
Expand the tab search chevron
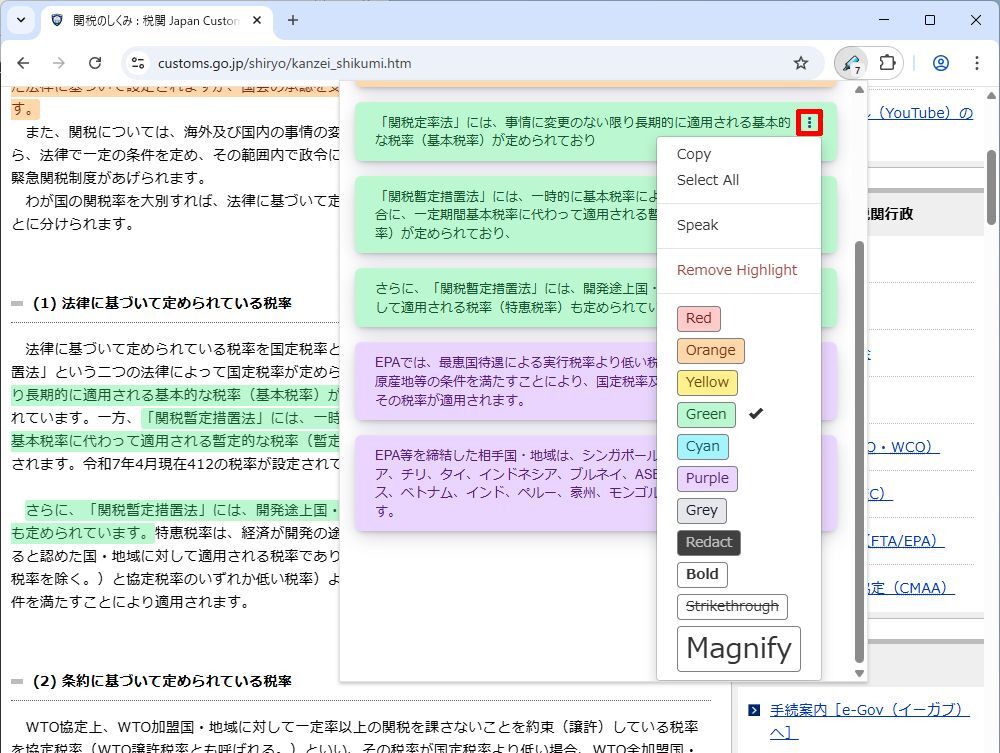(21, 20)
